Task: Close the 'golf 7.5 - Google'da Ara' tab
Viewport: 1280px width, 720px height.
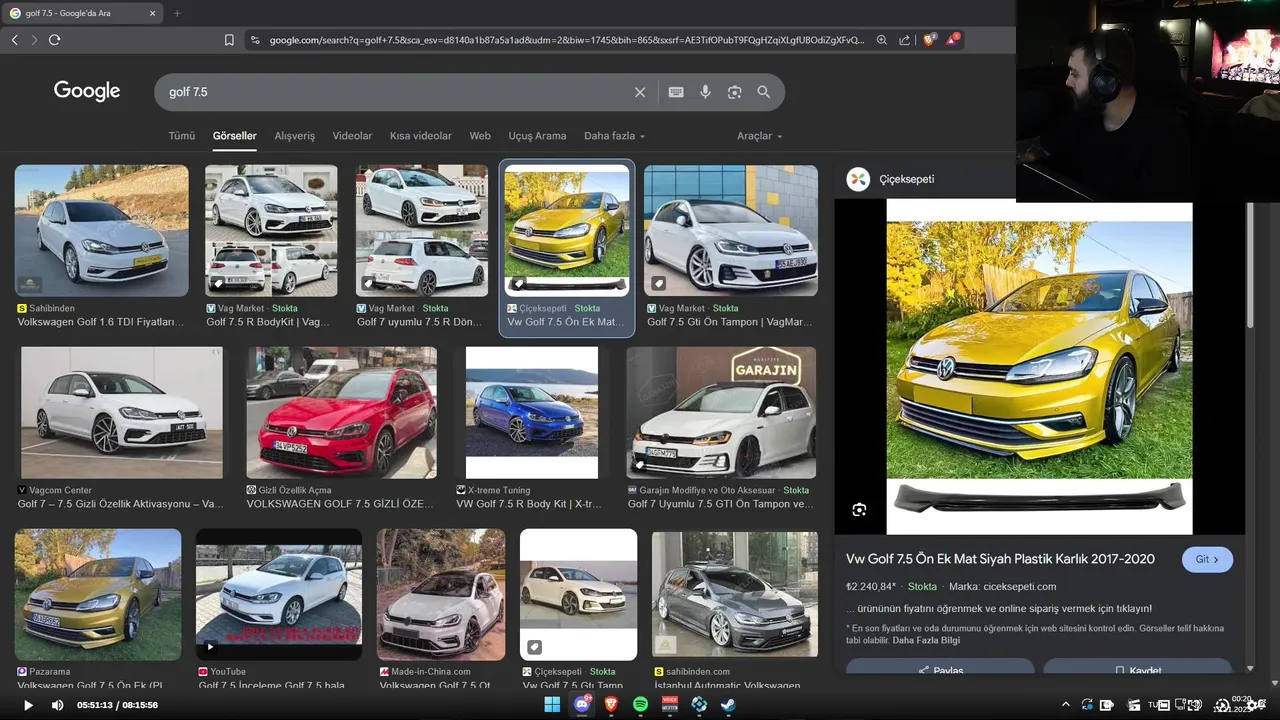Action: pyautogui.click(x=152, y=13)
